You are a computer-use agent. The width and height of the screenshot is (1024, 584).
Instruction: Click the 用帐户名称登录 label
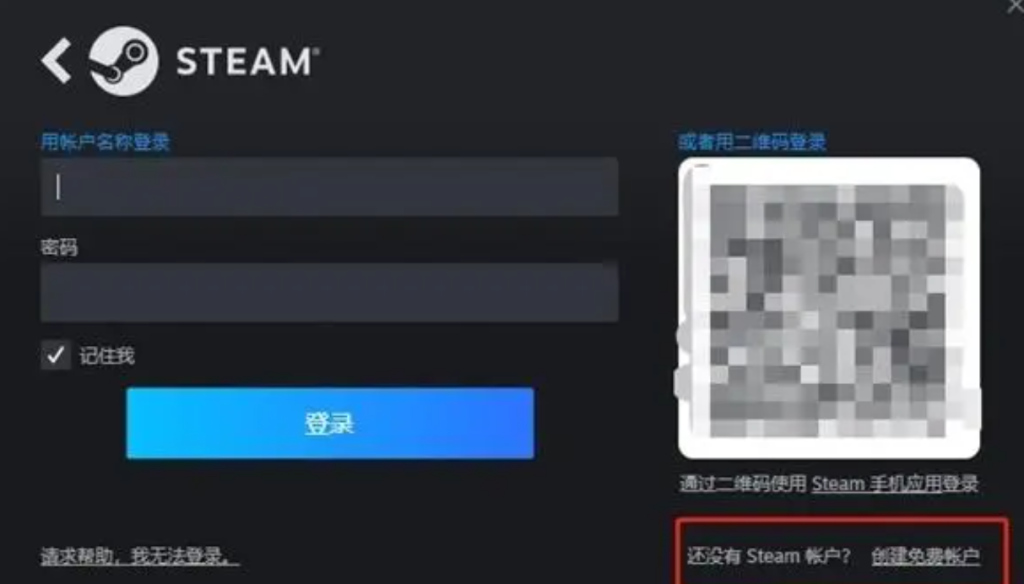[105, 141]
